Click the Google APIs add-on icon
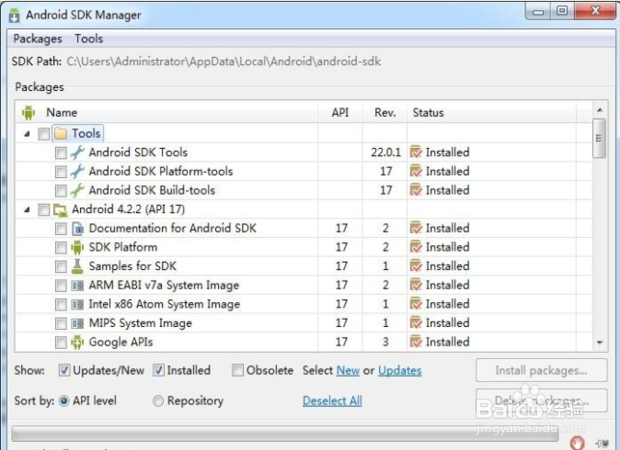The image size is (620, 450). pyautogui.click(x=78, y=342)
